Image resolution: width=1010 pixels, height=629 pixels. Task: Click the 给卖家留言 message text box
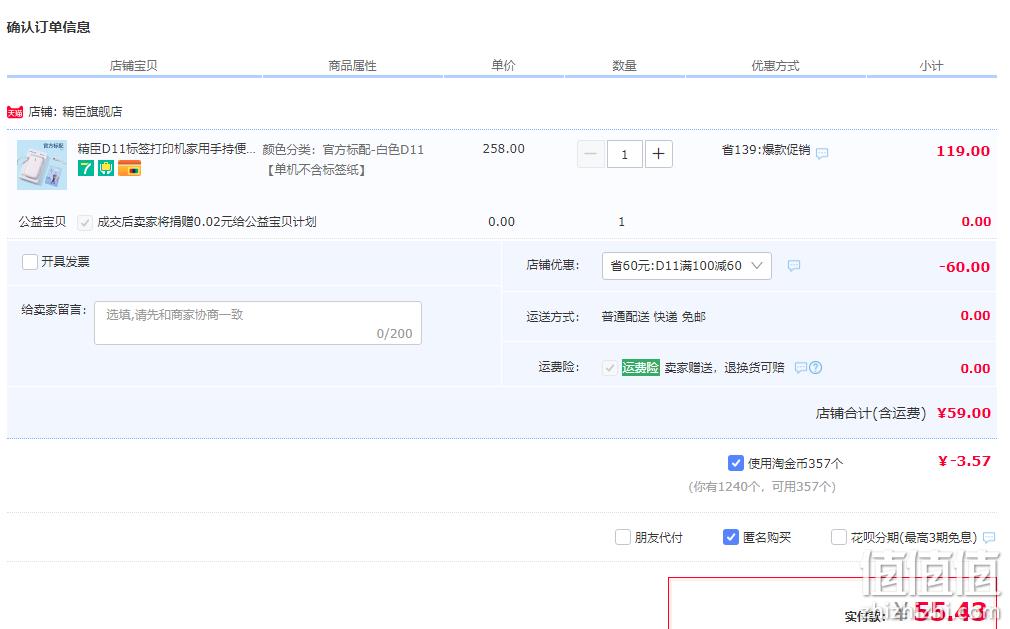[x=258, y=323]
